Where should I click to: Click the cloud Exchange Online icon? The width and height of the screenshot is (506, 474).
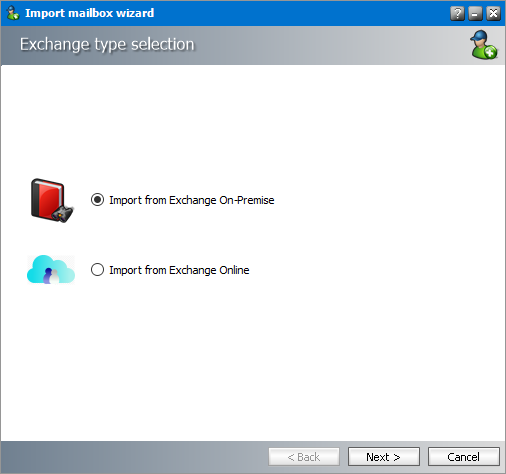(51, 270)
